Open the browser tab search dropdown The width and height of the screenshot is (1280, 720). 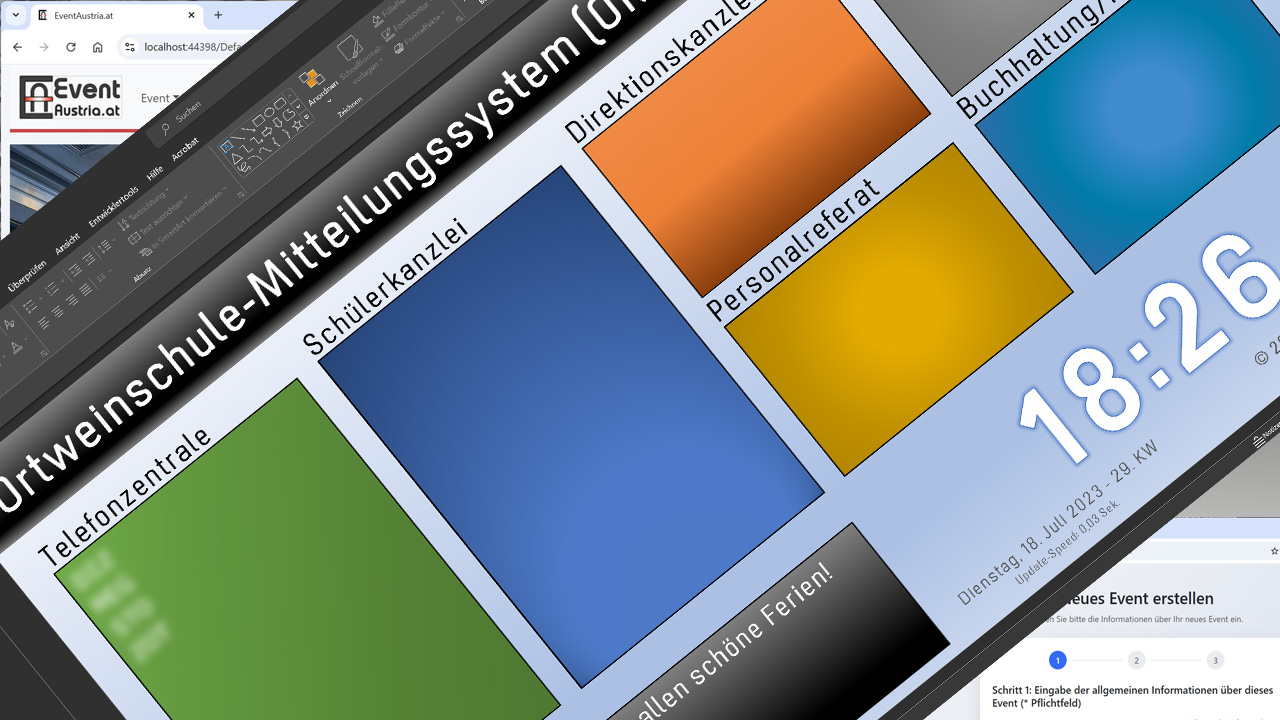point(15,15)
